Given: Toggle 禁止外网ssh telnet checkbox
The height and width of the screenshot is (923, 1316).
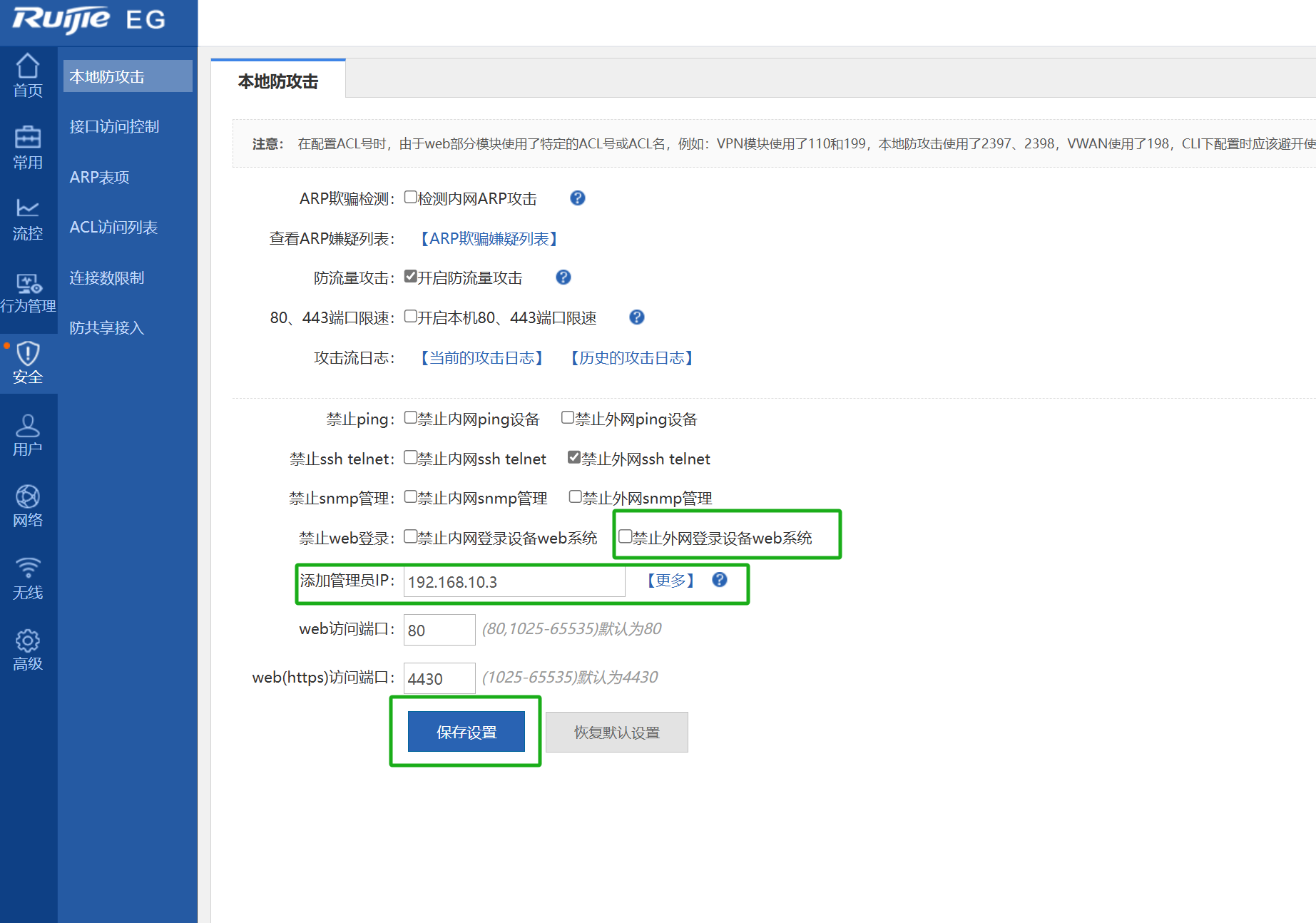Looking at the screenshot, I should click(x=574, y=458).
